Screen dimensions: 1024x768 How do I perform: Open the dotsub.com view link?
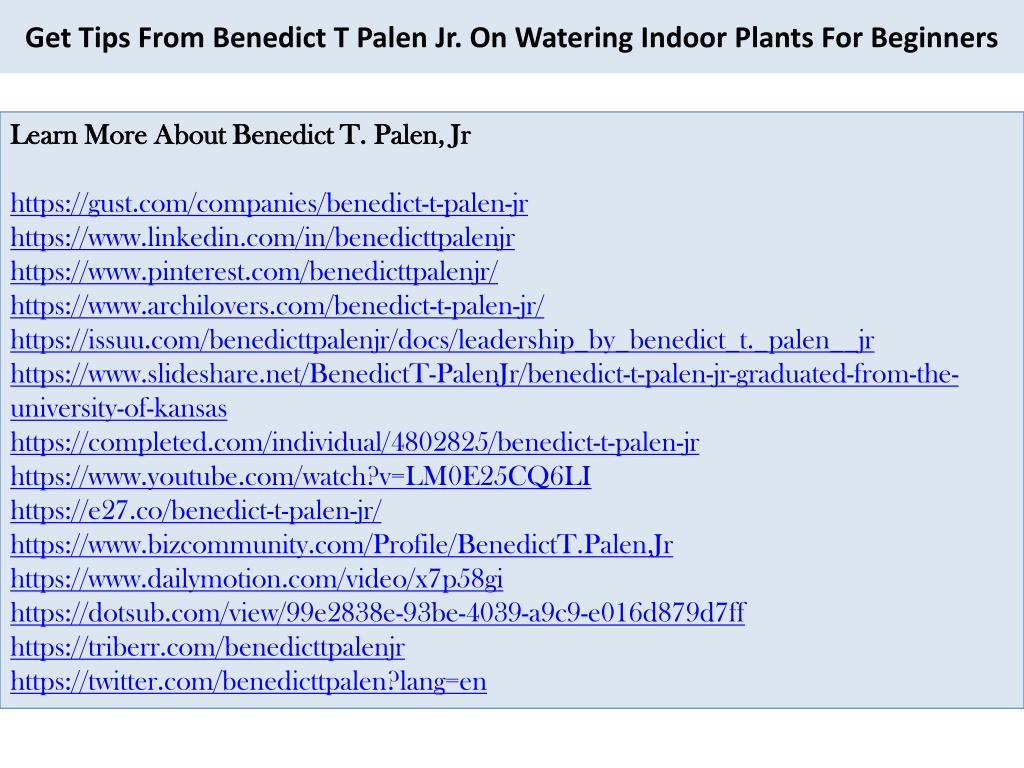coord(378,613)
